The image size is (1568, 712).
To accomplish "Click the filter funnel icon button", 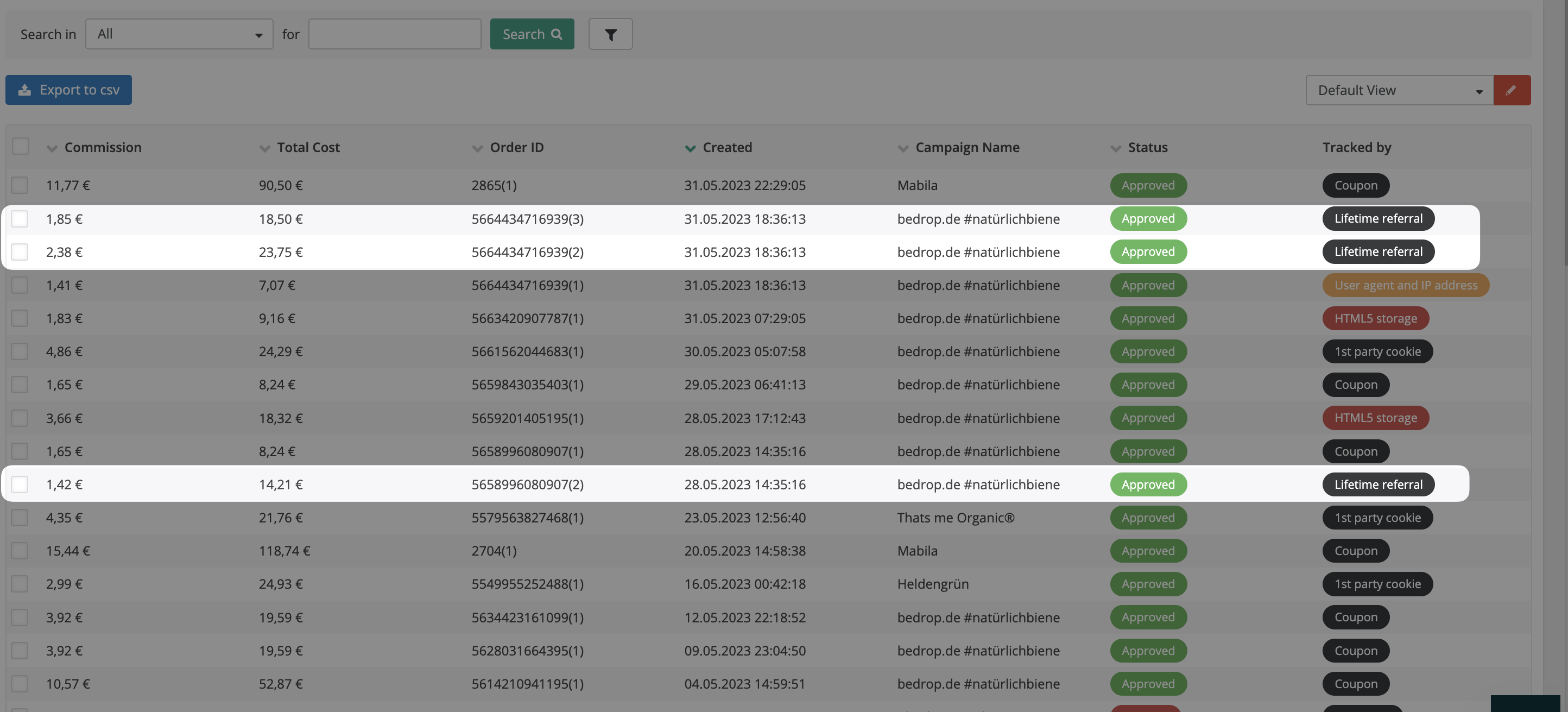I will tap(610, 34).
